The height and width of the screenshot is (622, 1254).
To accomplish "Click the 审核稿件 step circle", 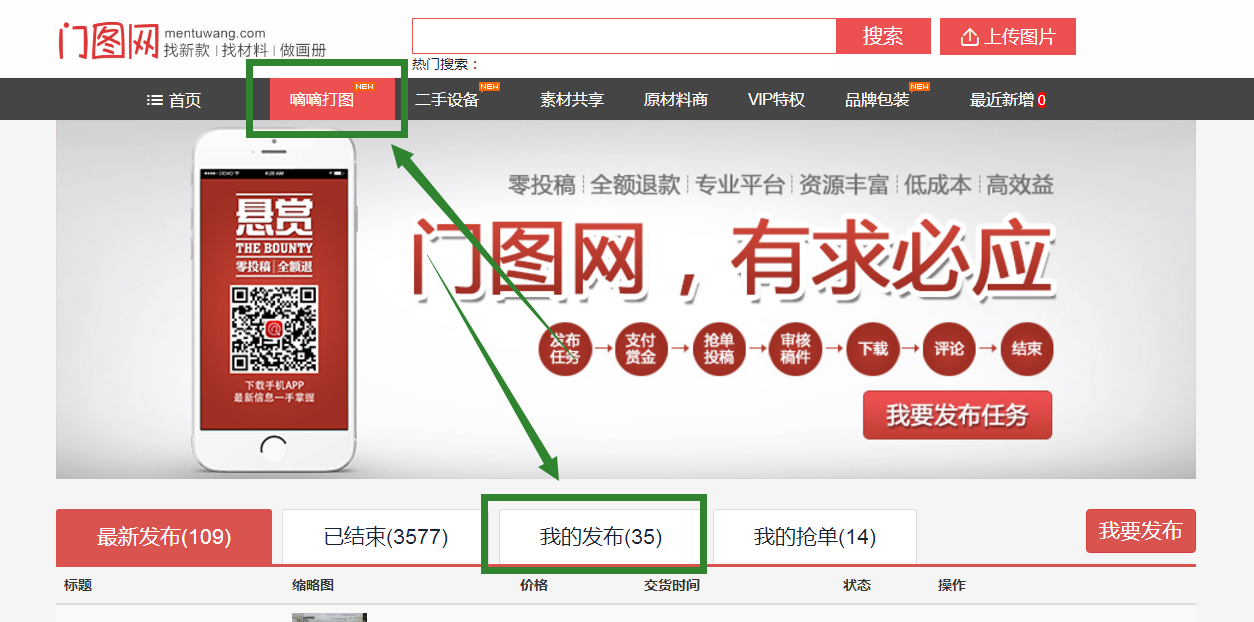I will [x=795, y=349].
